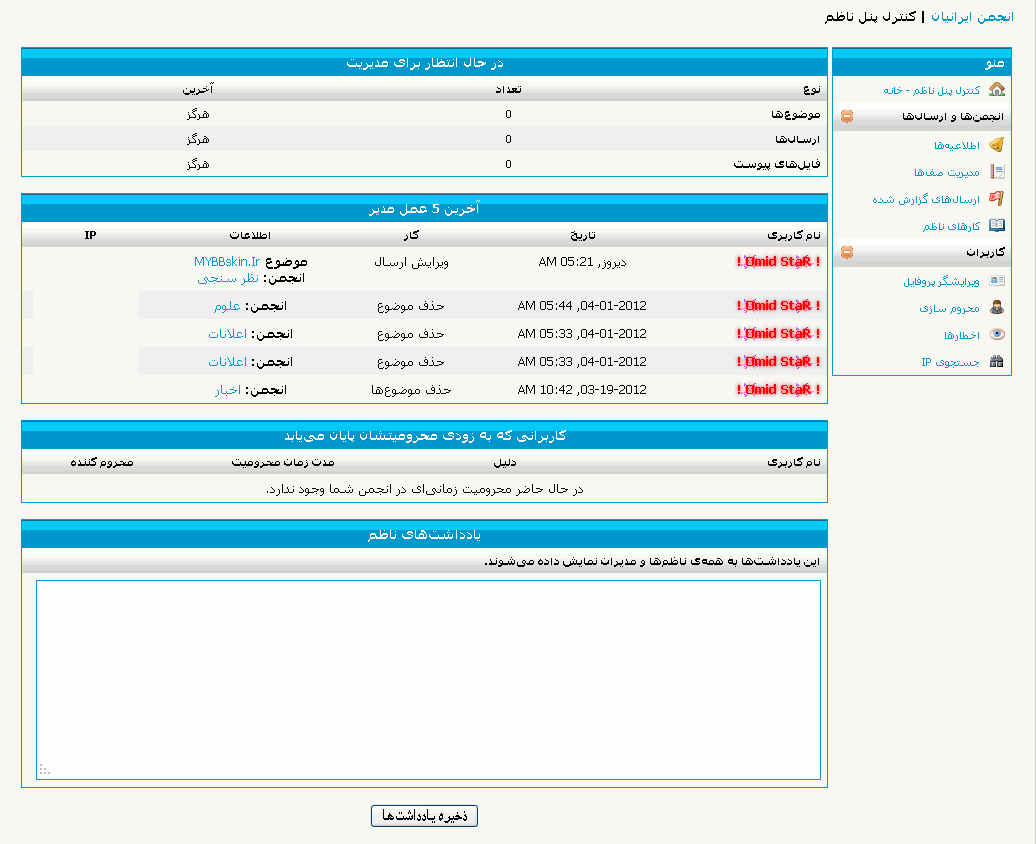The height and width of the screenshot is (844, 1036).
Task: Click موضوع‌ها row in awaiting moderation table
Action: click(424, 114)
